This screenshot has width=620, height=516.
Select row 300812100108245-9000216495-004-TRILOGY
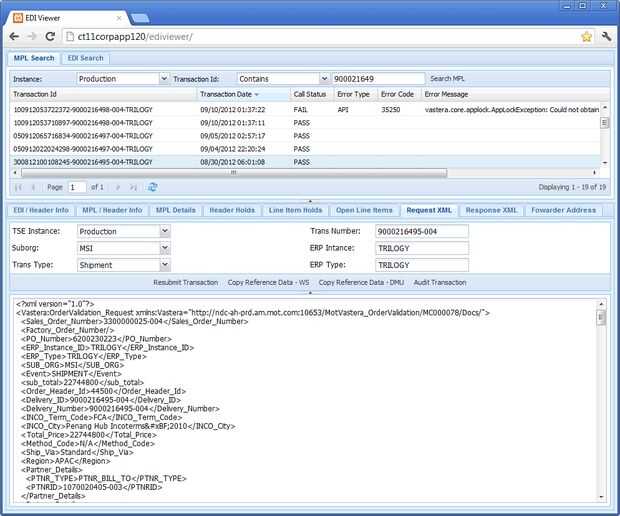(x=304, y=162)
